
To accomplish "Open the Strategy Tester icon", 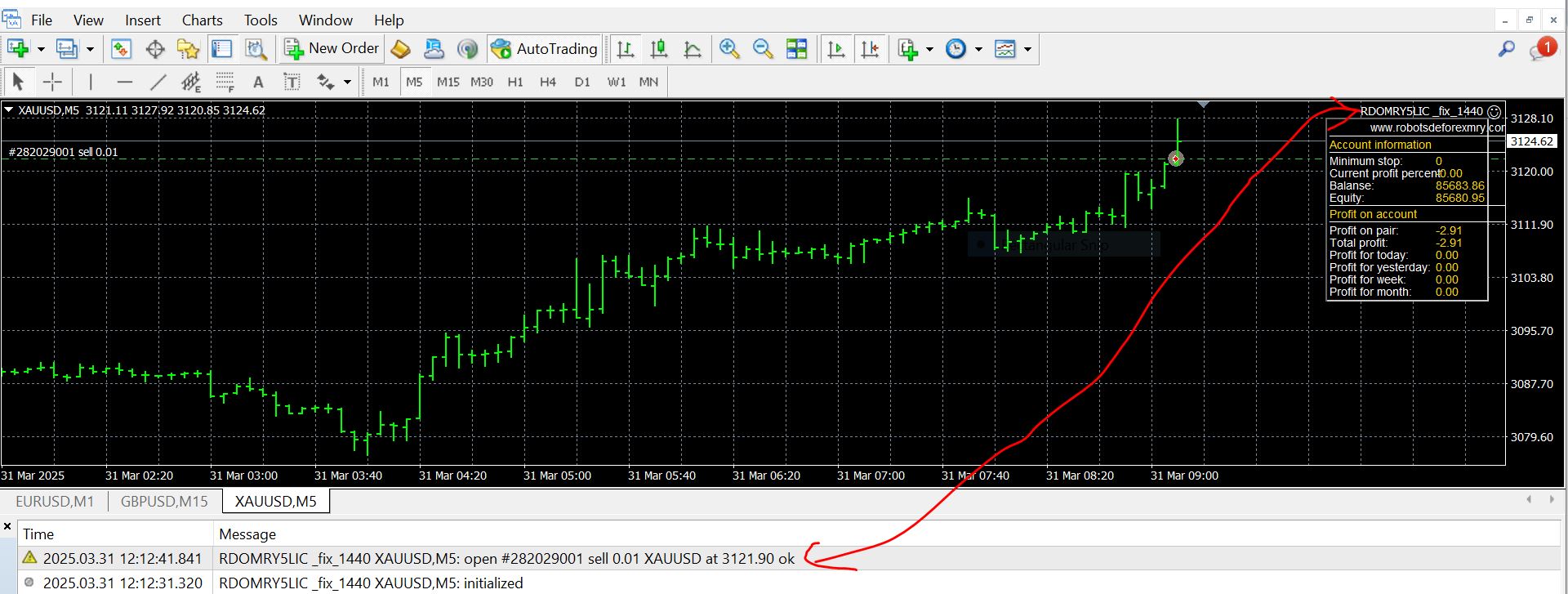I will click(x=256, y=49).
